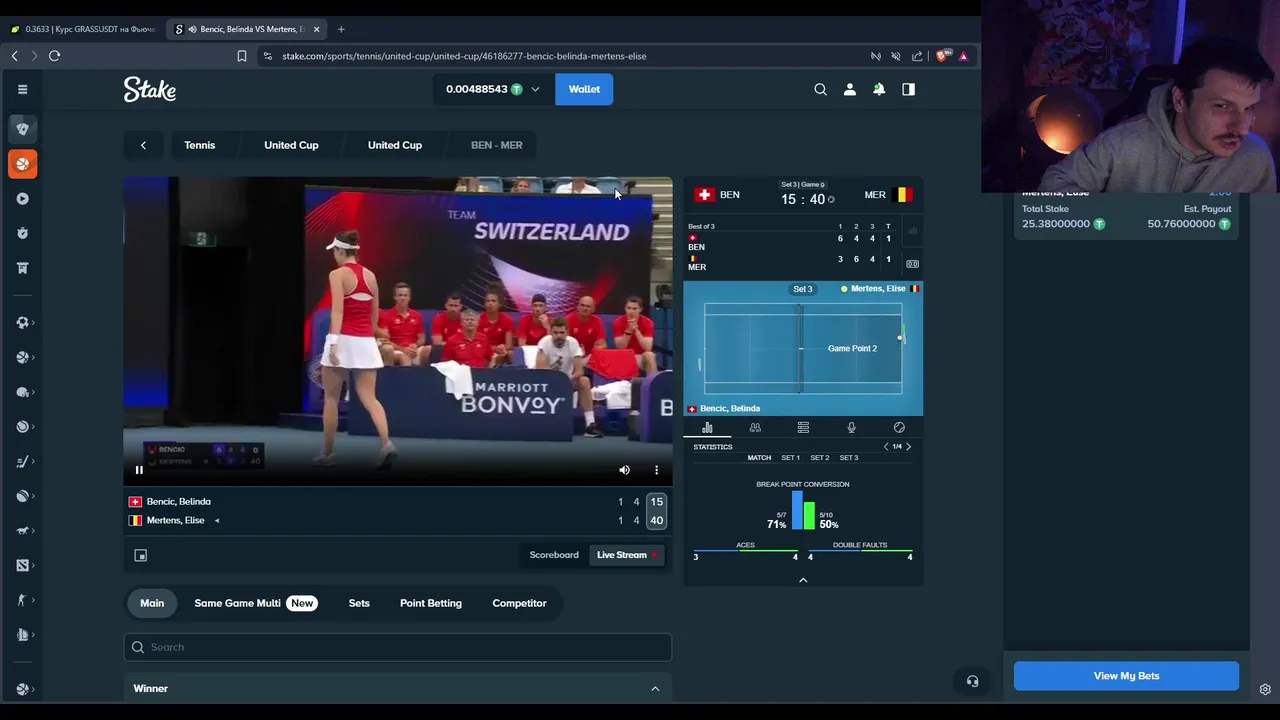The height and width of the screenshot is (720, 1280).
Task: Go to previous statistics page
Action: tap(885, 447)
